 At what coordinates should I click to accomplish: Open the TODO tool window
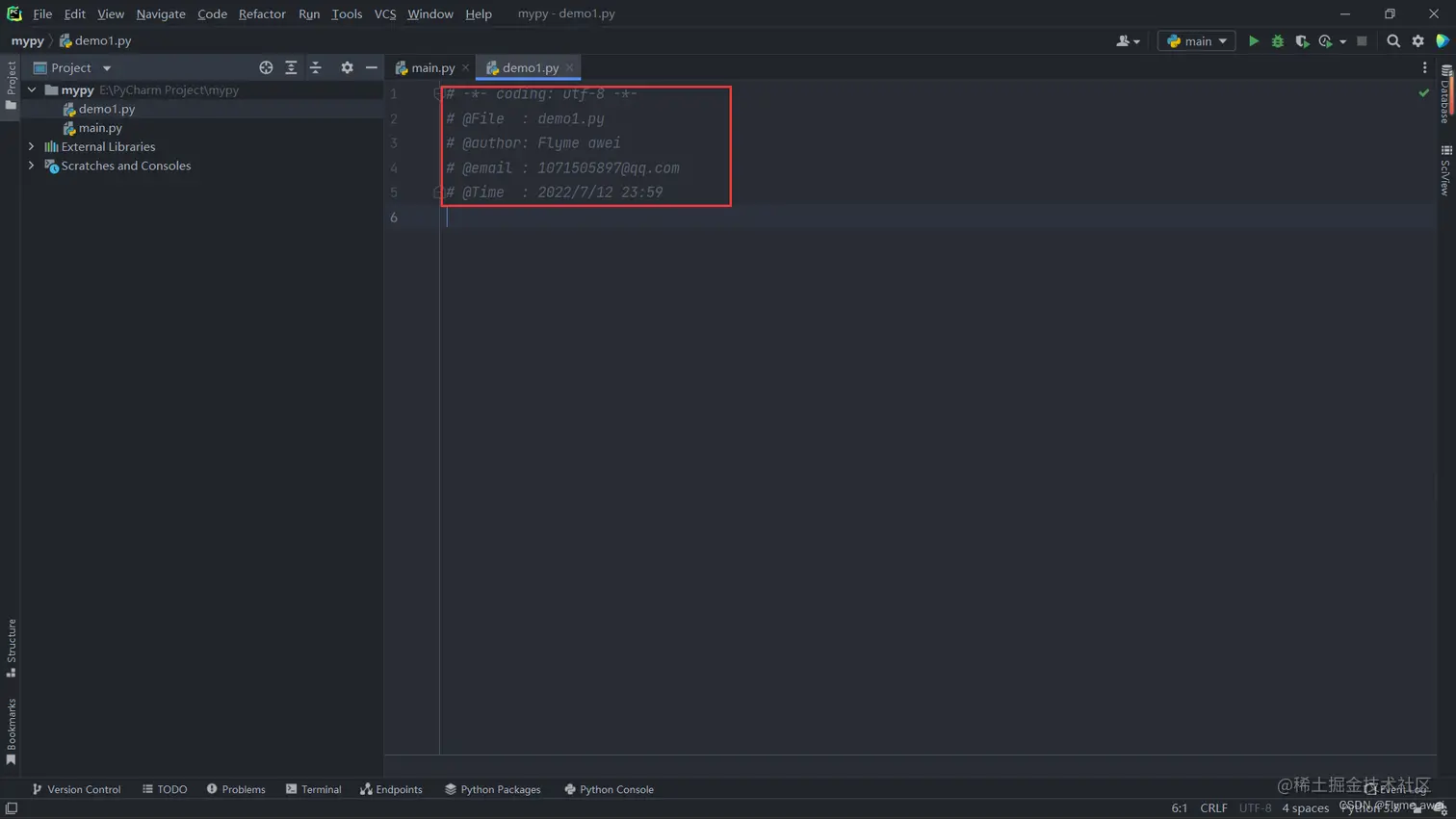click(x=165, y=789)
